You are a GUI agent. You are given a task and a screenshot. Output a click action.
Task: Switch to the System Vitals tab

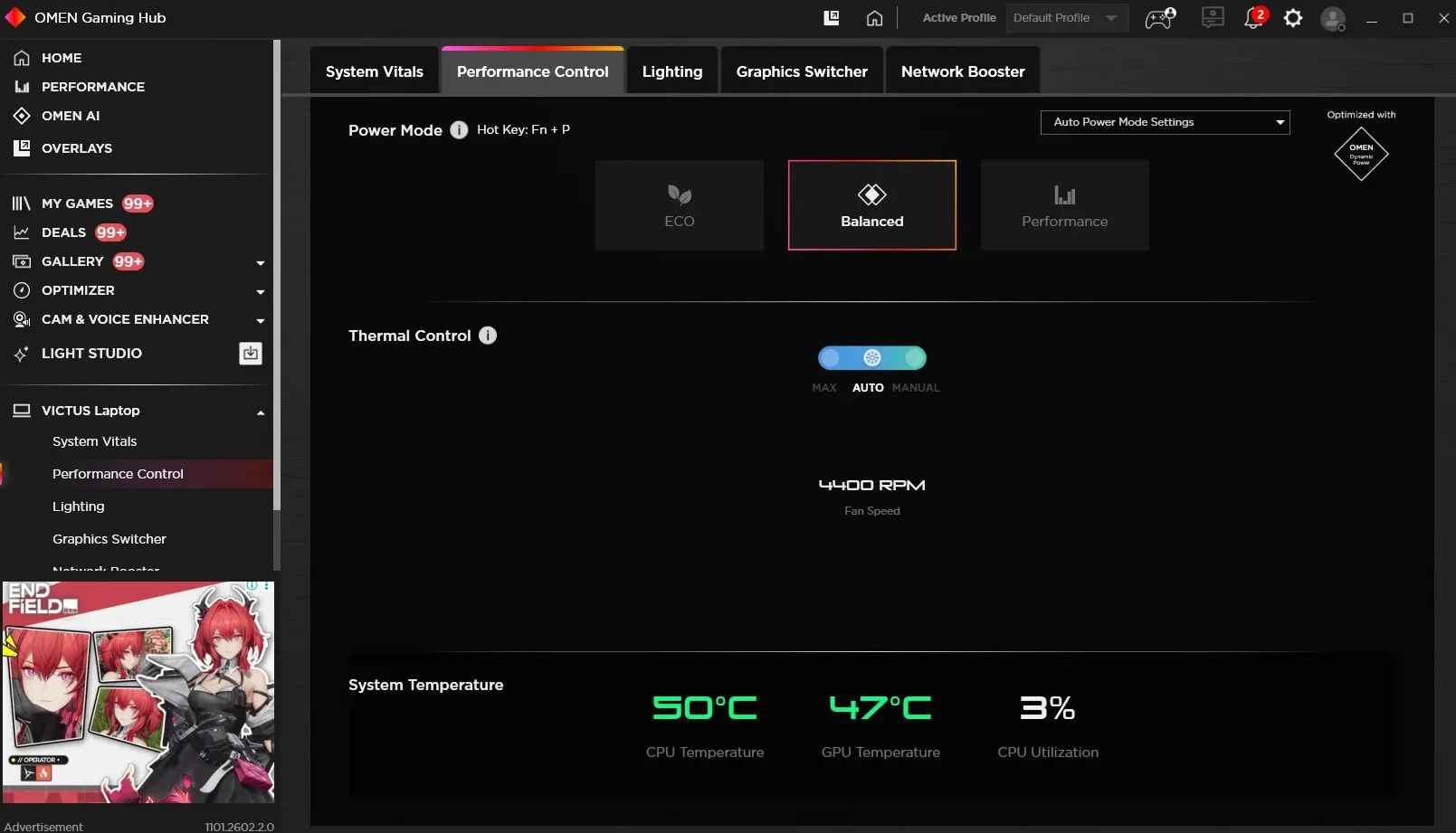pos(375,71)
